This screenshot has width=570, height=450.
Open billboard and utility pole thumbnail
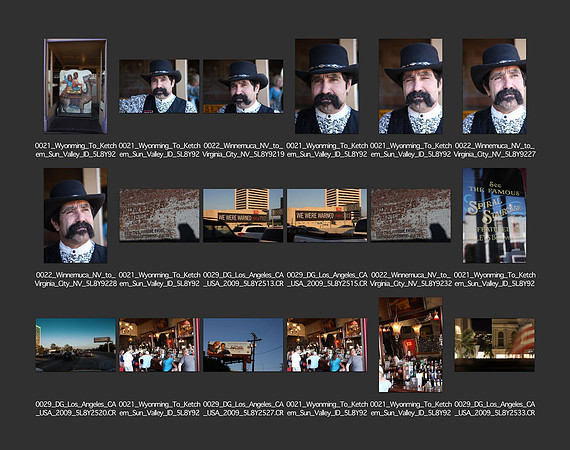coord(243,345)
